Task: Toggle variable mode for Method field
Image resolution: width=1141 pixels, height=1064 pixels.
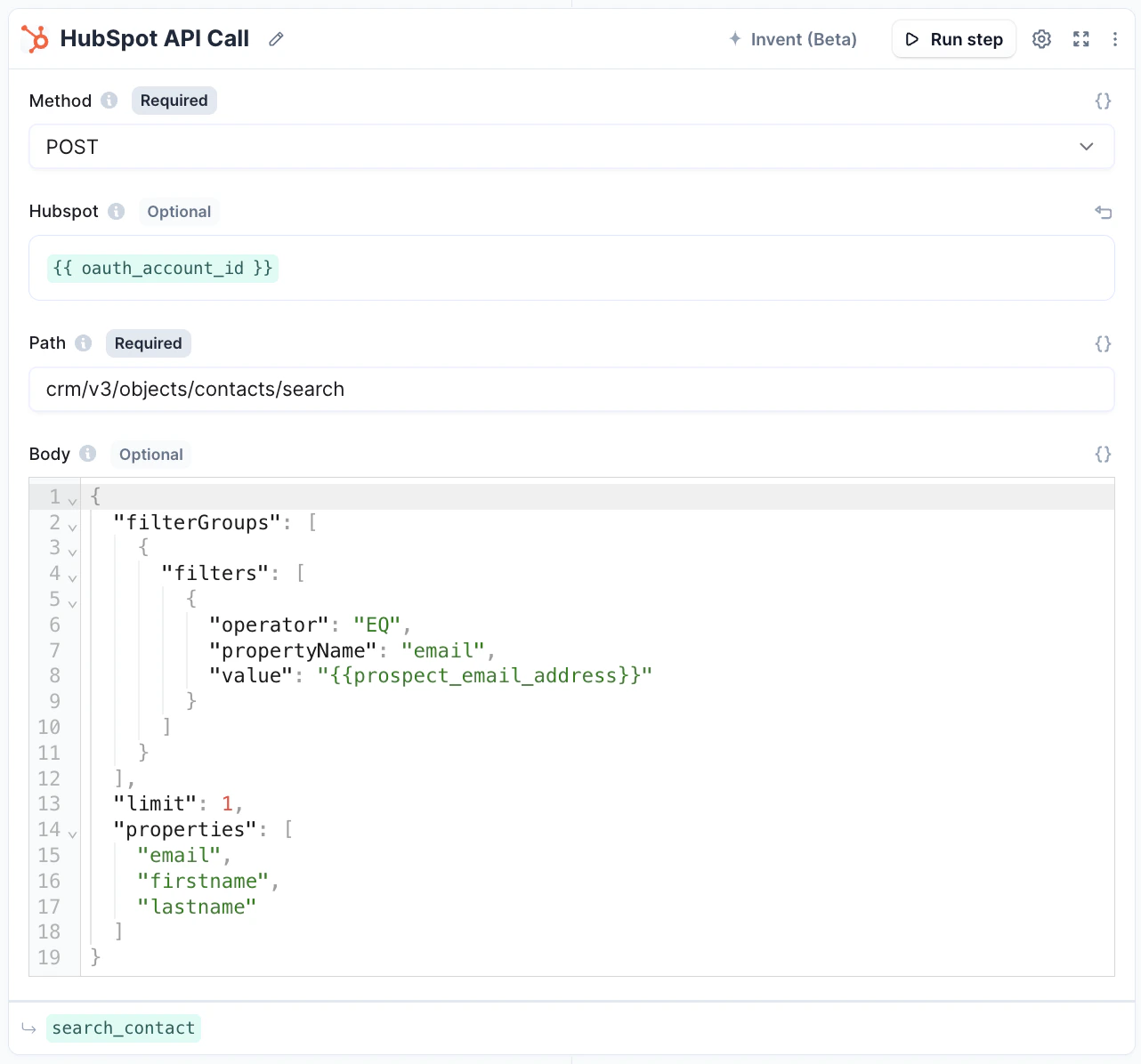Action: 1104,101
